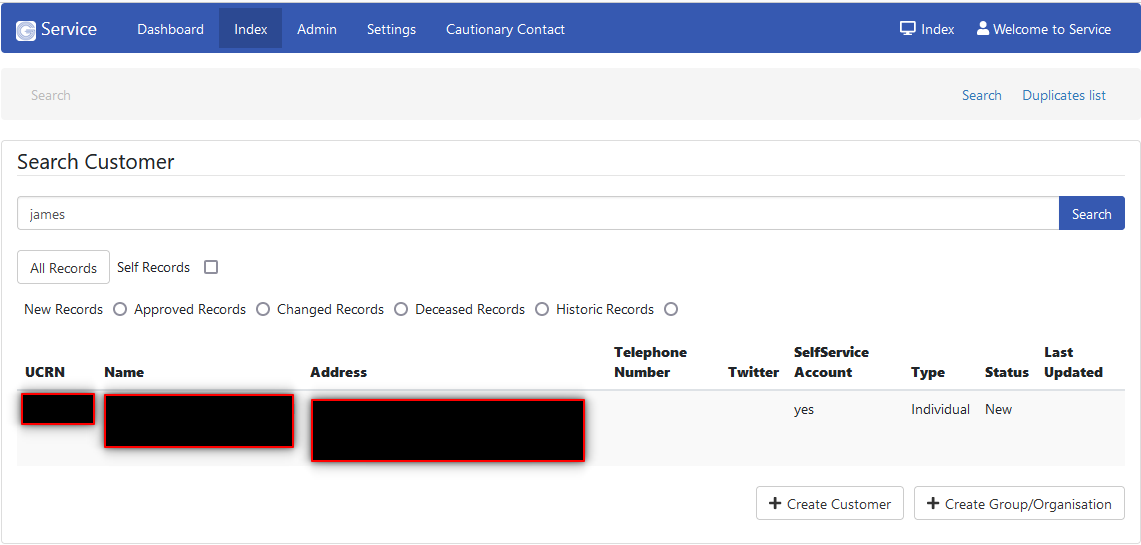
Task: Focus the customer search field containing james
Action: [x=538, y=213]
